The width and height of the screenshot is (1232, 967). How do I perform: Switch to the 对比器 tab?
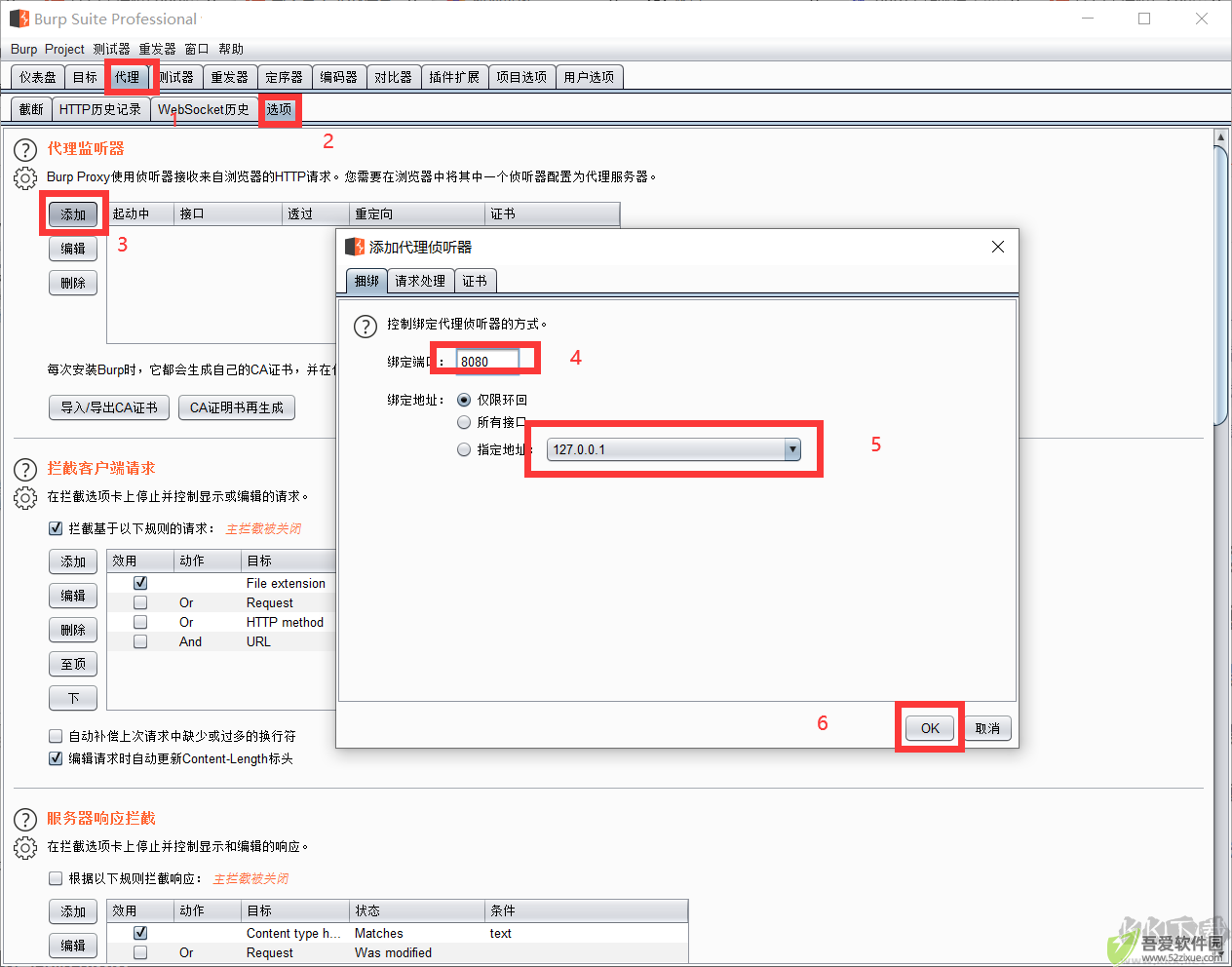(393, 77)
